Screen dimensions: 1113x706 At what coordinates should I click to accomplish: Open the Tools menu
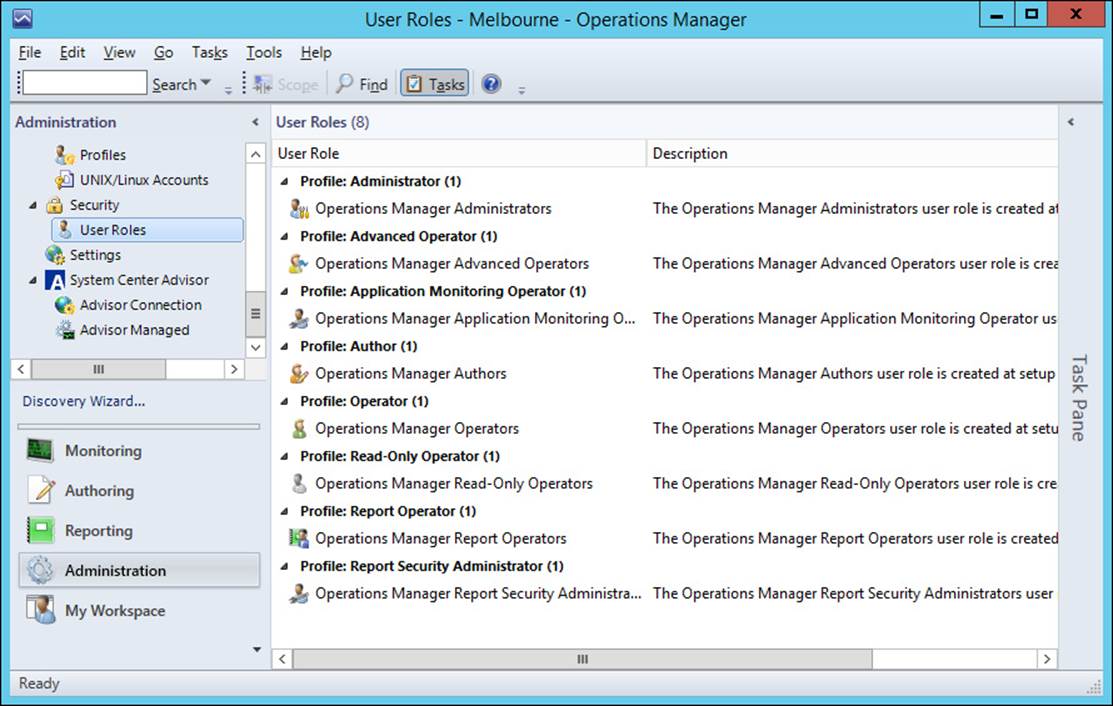click(x=264, y=53)
